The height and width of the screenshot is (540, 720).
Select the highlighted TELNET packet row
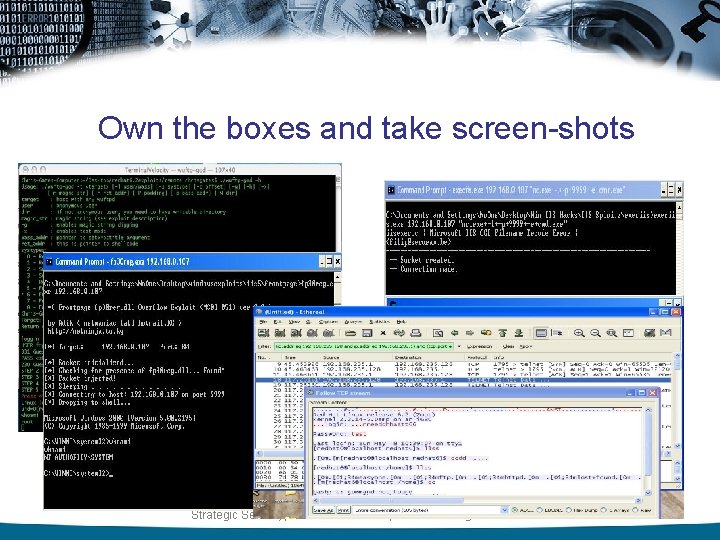coord(463,380)
